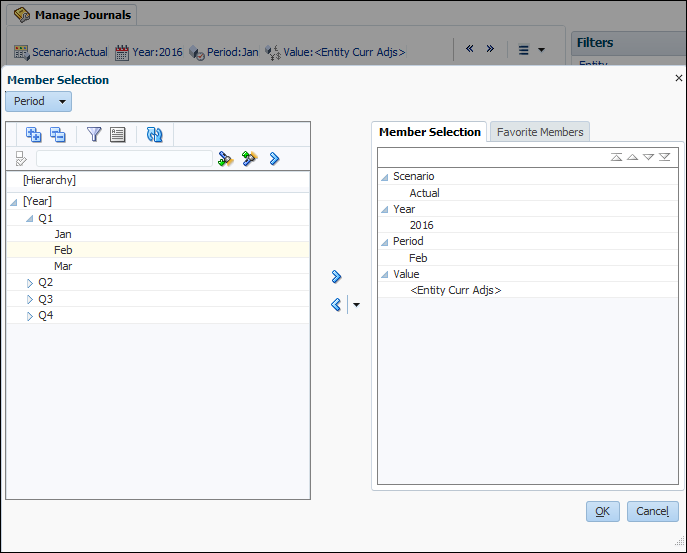Click the small arrow beside search icons
The image size is (687, 553).
274,159
